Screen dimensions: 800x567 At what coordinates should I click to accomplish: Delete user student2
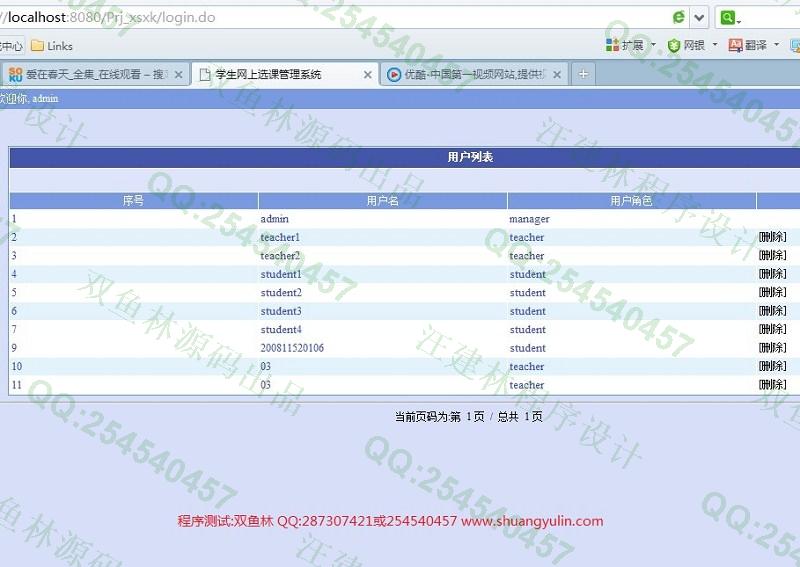pyautogui.click(x=772, y=292)
